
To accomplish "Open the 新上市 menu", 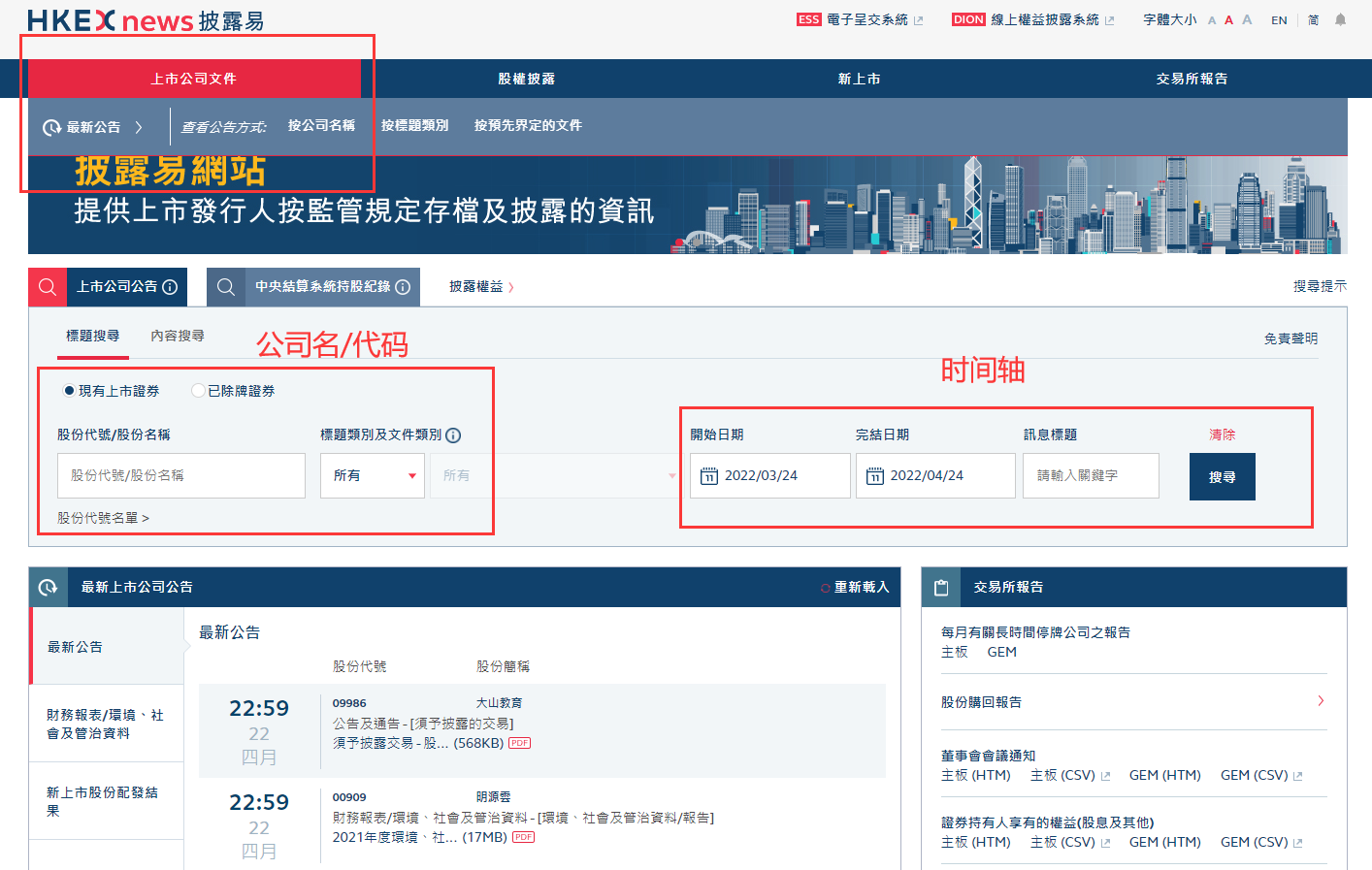I will coord(859,79).
